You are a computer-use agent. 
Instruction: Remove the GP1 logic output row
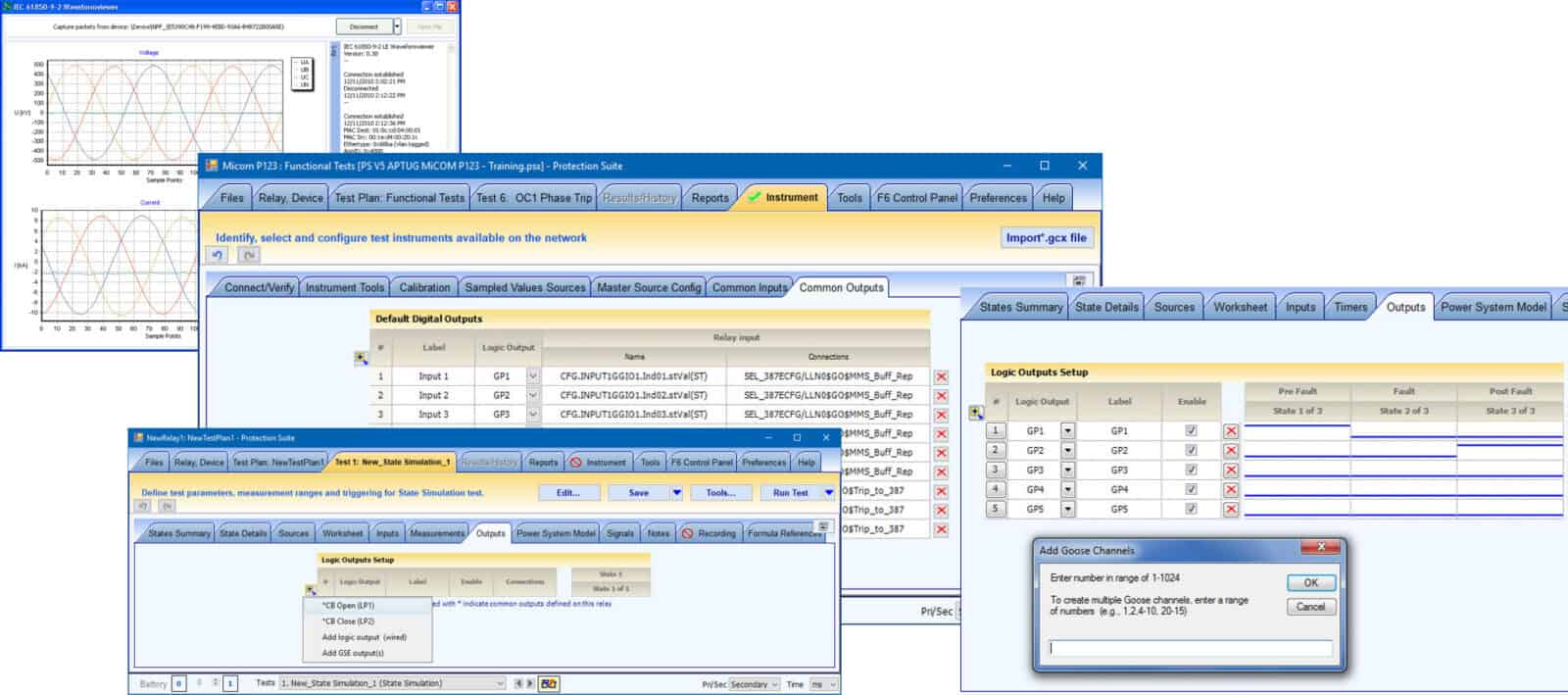click(x=1231, y=431)
